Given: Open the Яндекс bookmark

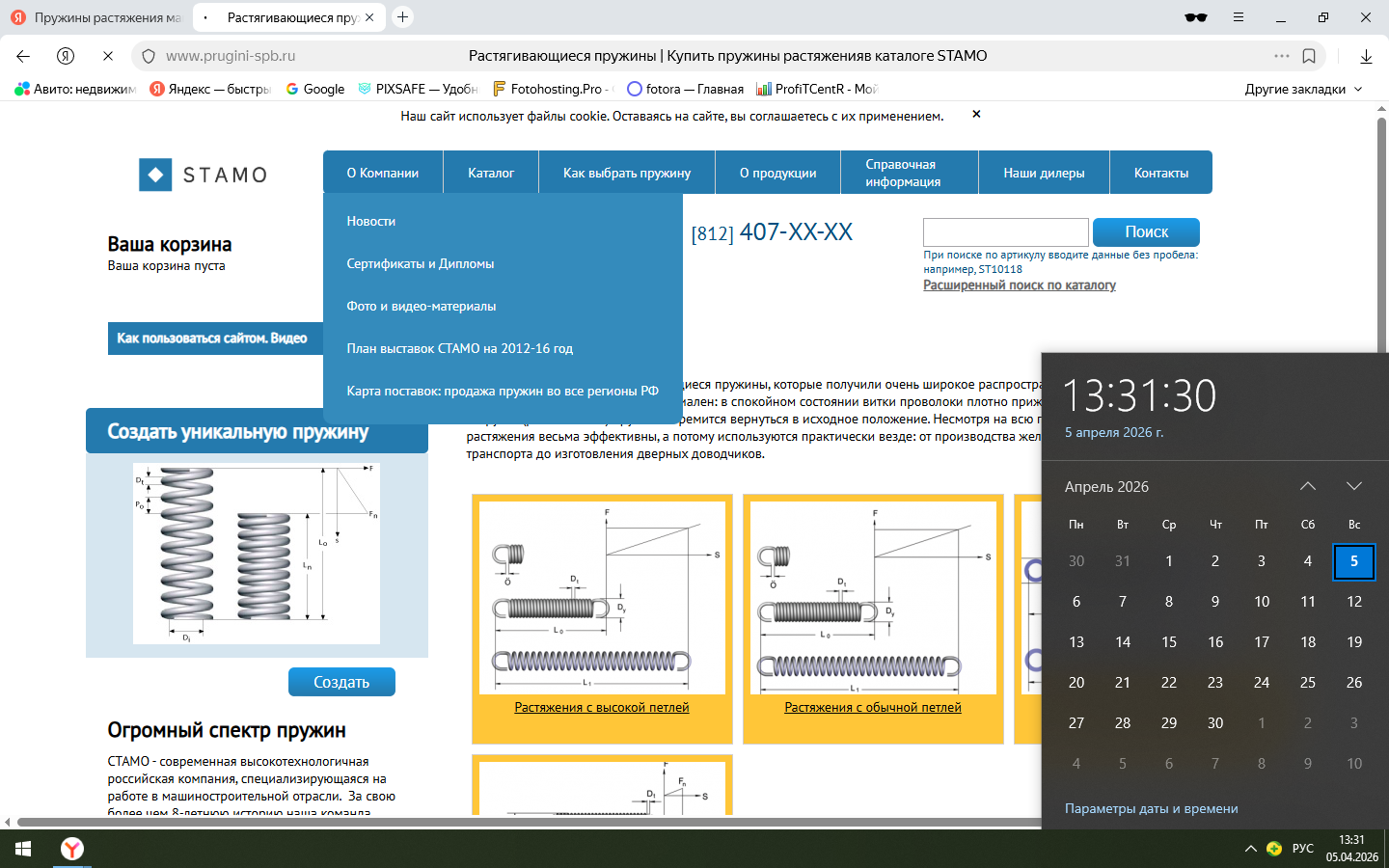Looking at the screenshot, I should [211, 89].
